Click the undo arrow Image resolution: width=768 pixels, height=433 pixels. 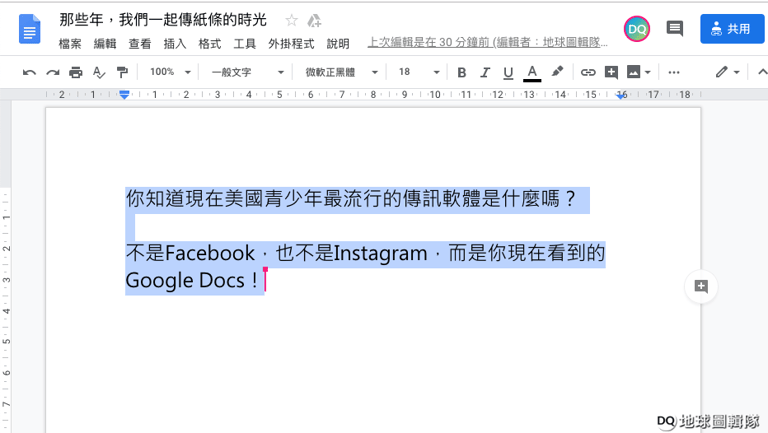coord(29,72)
